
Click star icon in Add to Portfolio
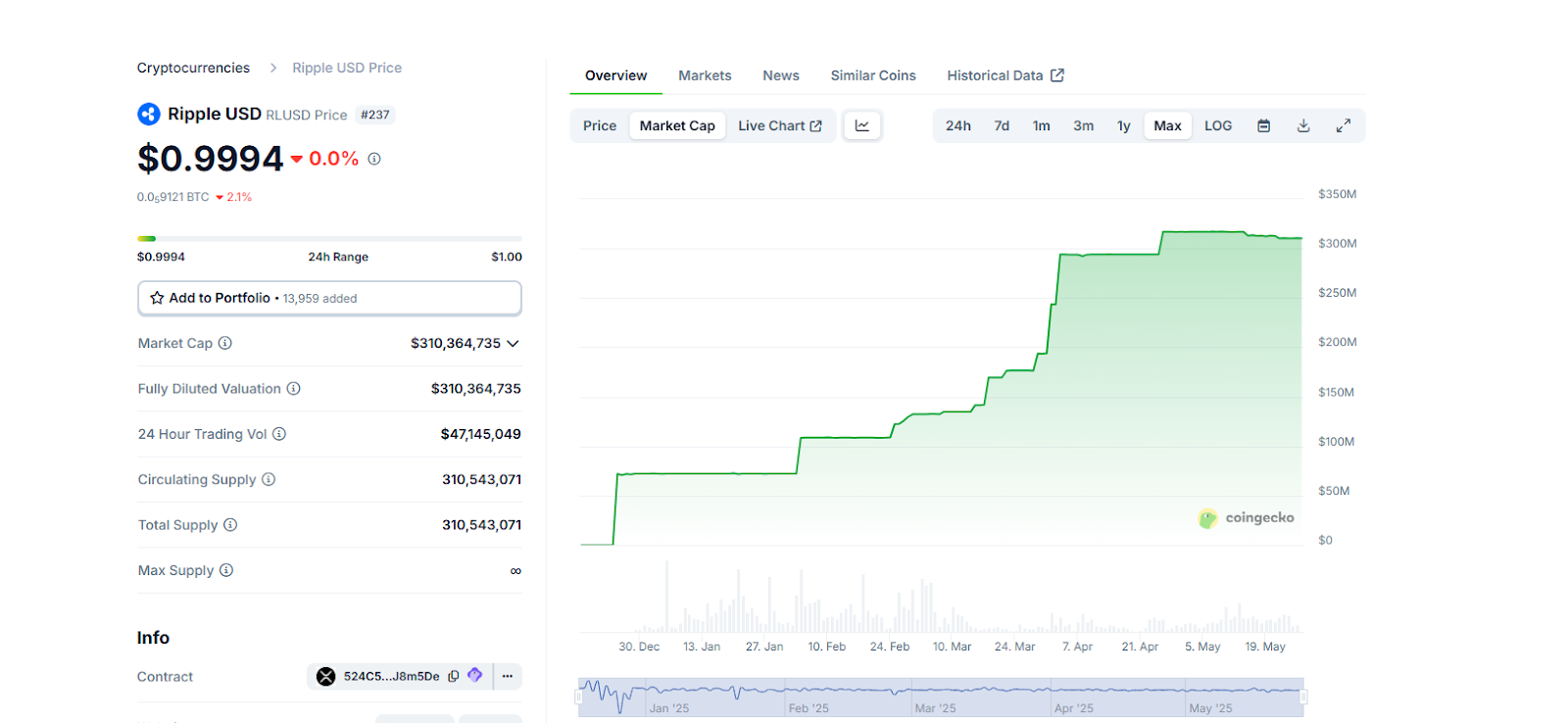pos(157,298)
